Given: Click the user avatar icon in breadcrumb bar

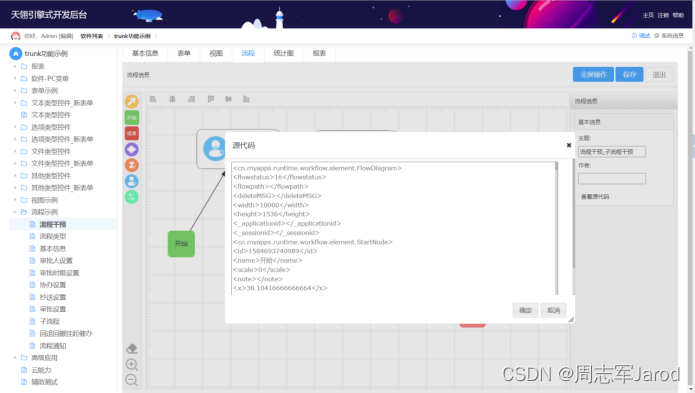Looking at the screenshot, I should (16, 36).
